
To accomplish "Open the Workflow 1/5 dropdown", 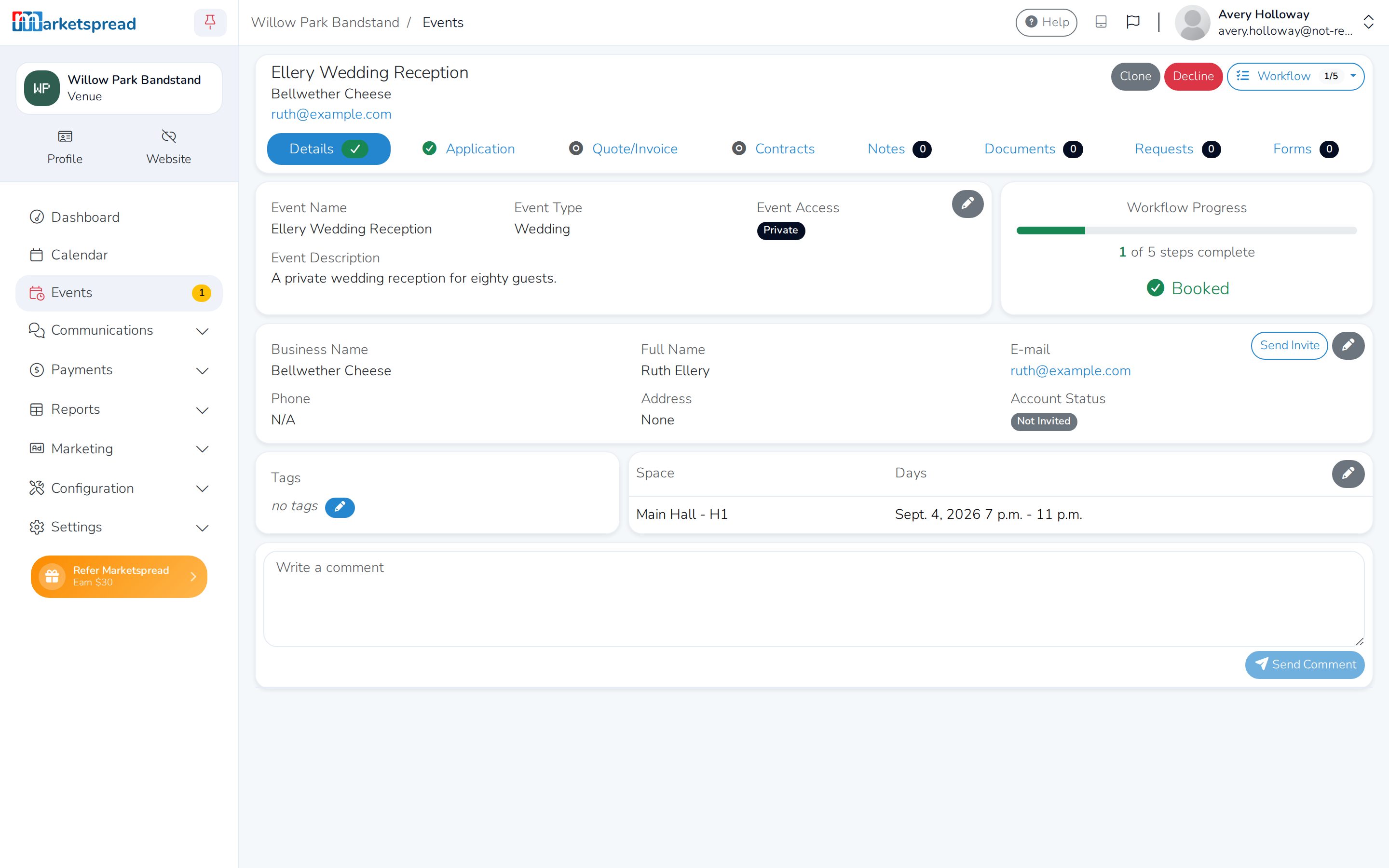I will pyautogui.click(x=1295, y=76).
